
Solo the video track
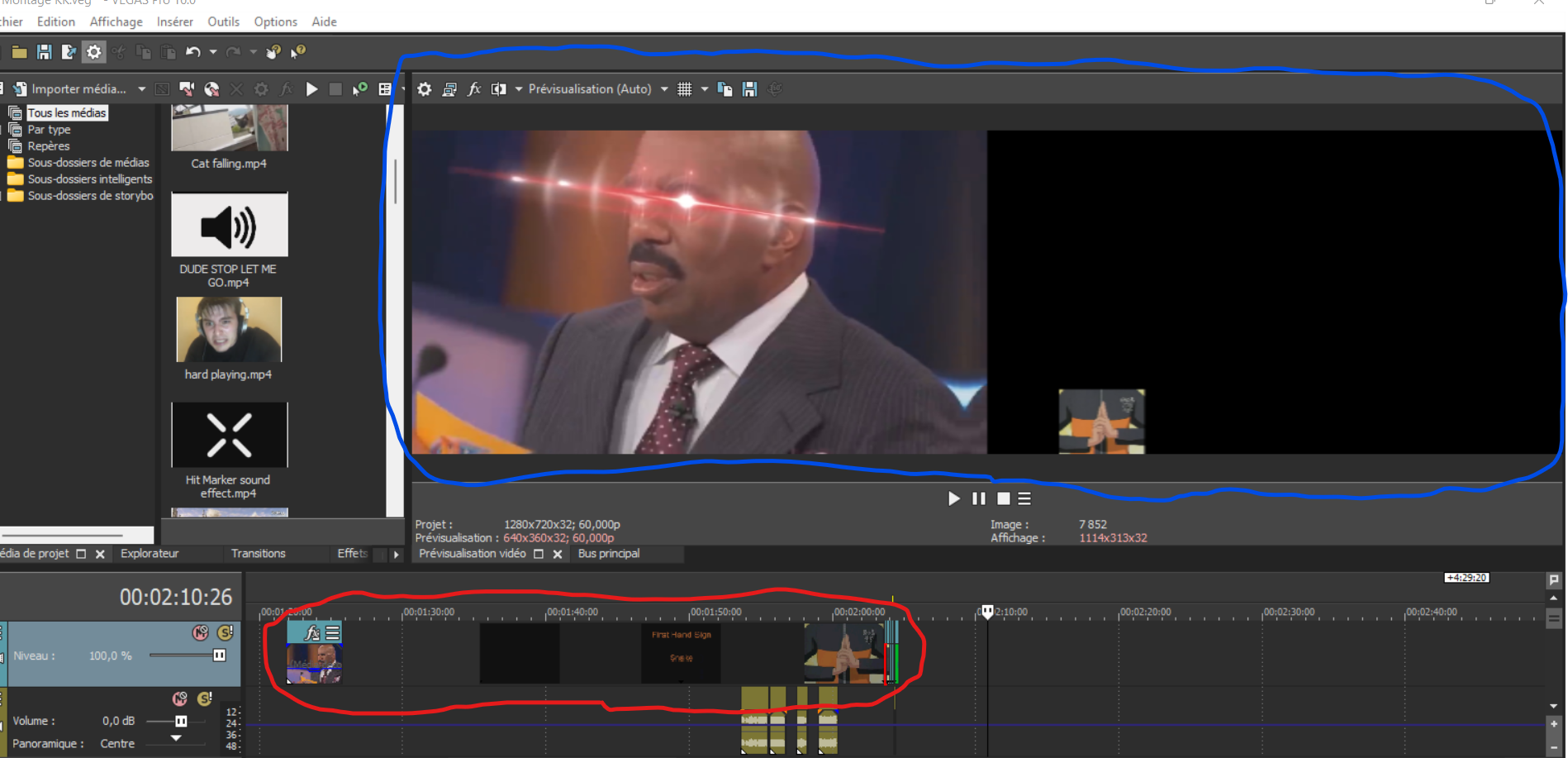pyautogui.click(x=225, y=633)
